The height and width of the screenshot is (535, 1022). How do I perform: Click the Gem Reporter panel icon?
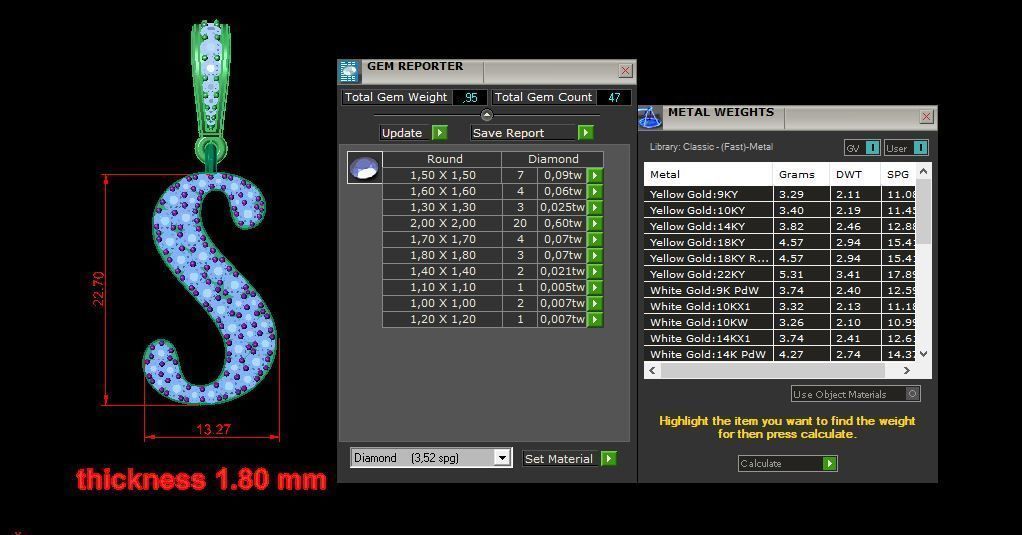pyautogui.click(x=349, y=72)
